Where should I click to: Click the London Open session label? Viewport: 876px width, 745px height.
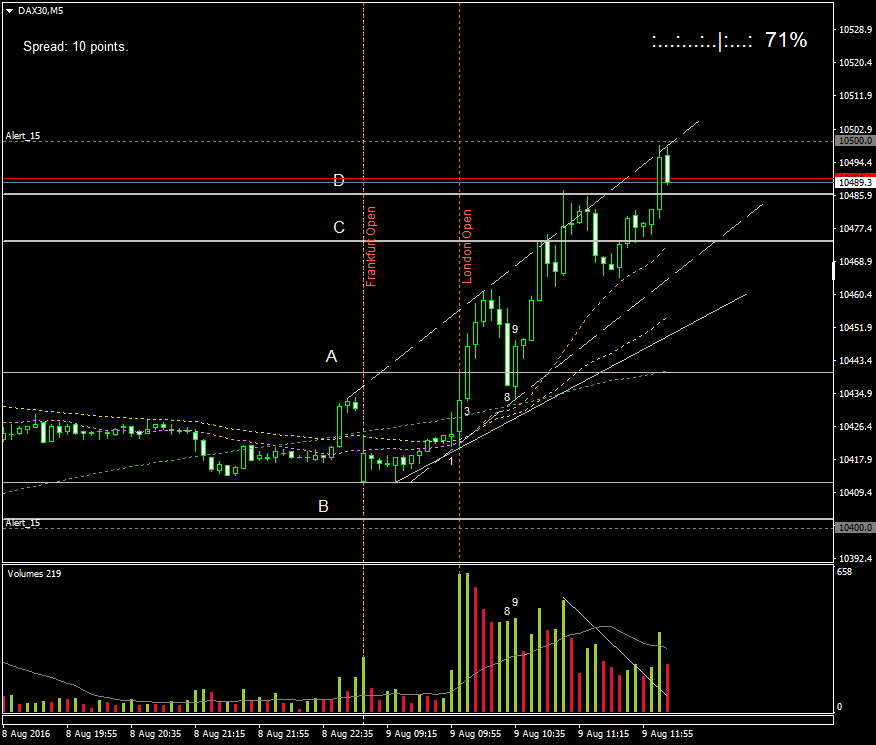pyautogui.click(x=466, y=246)
